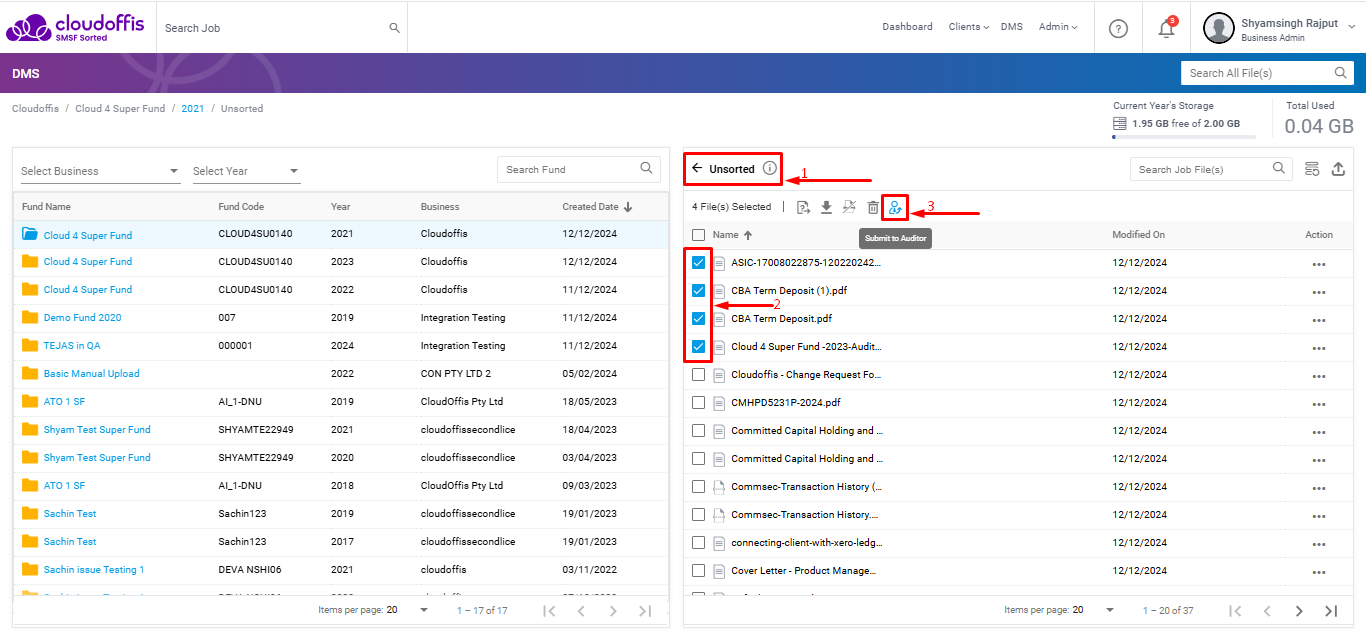The height and width of the screenshot is (633, 1366).
Task: Open the Select Business dropdown
Action: click(100, 171)
